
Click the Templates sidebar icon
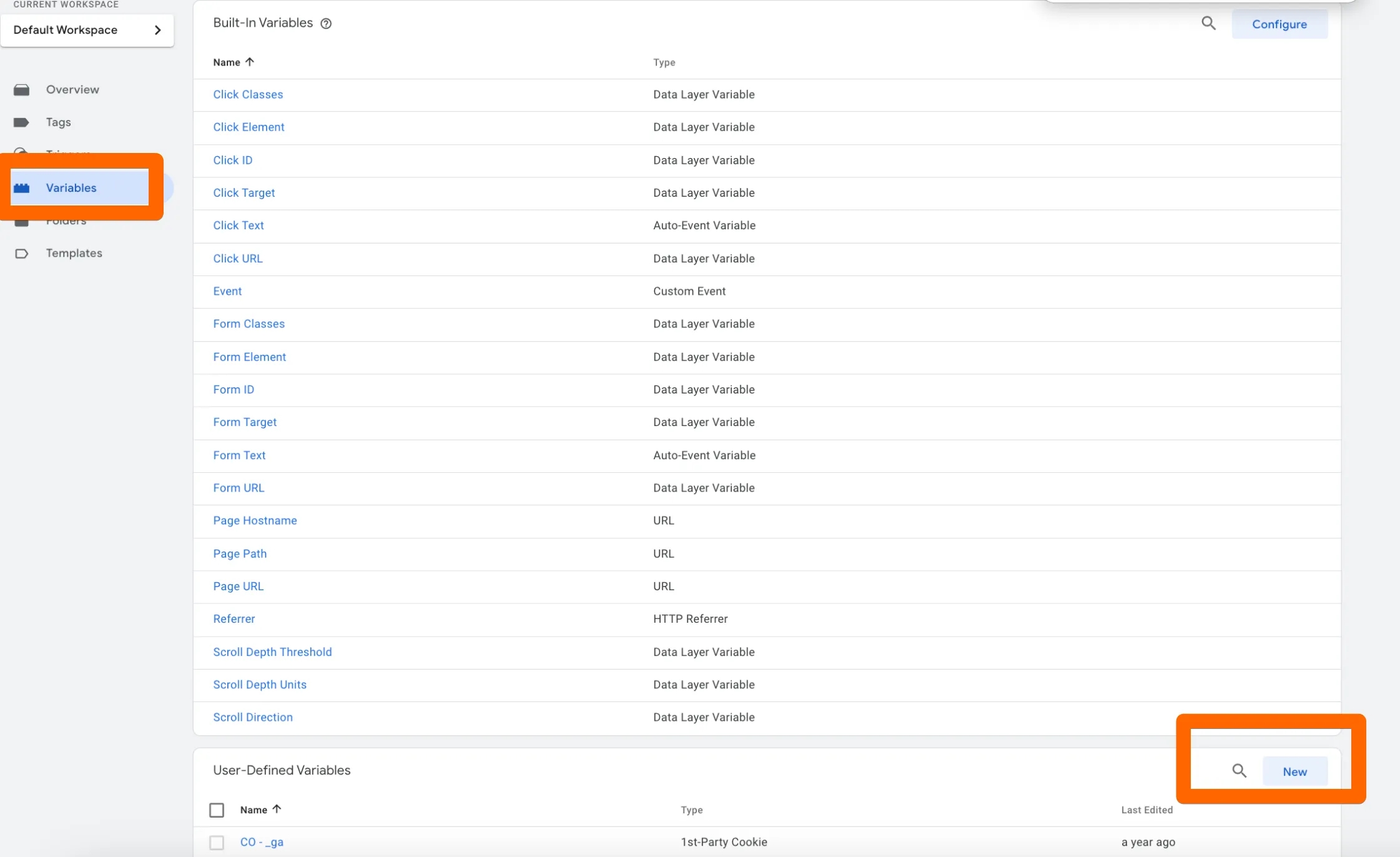[x=21, y=254]
